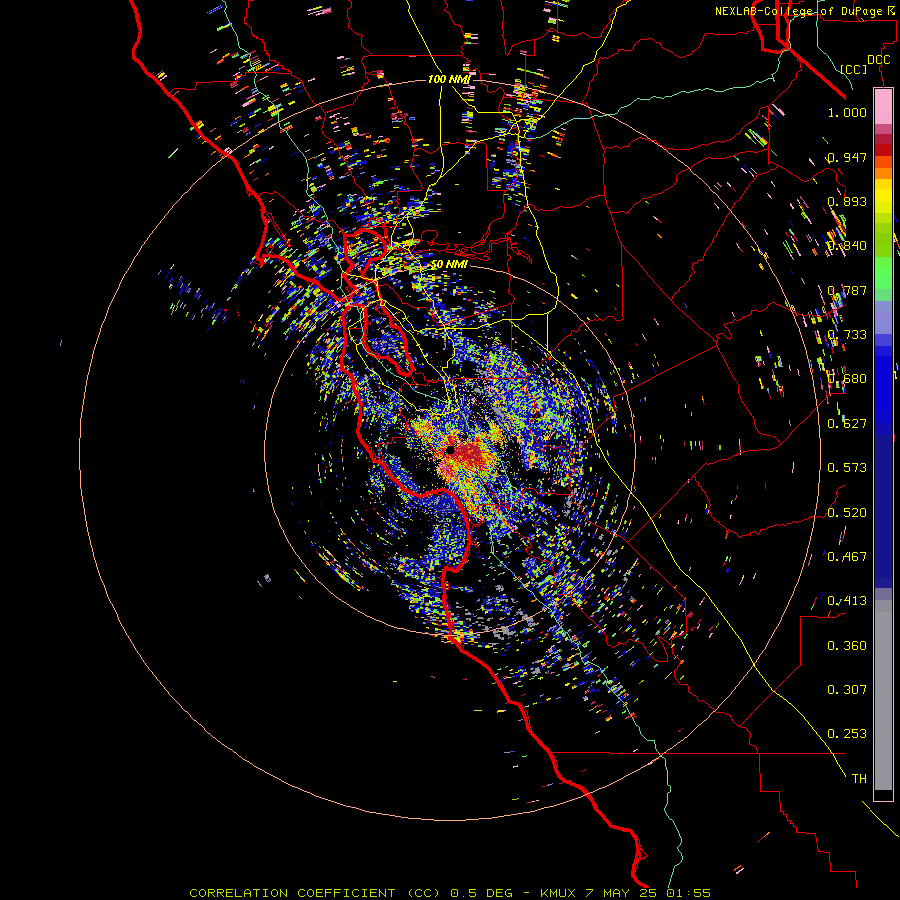
Task: Select the red segment of the color bar
Action: tap(883, 149)
